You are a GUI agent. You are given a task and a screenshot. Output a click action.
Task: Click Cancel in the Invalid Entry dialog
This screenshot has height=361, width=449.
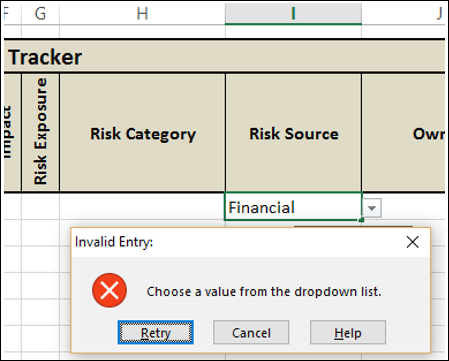coord(251,332)
